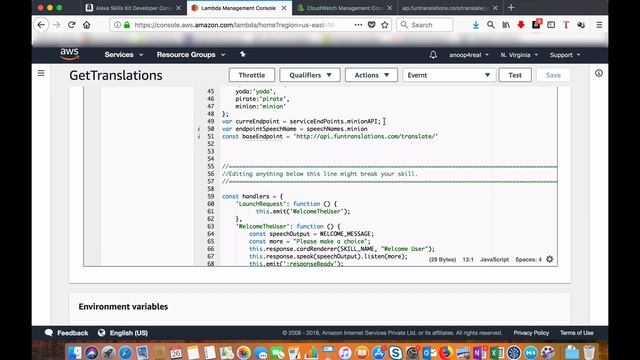640x360 pixels.
Task: Click the Environment variables heading
Action: (123, 307)
